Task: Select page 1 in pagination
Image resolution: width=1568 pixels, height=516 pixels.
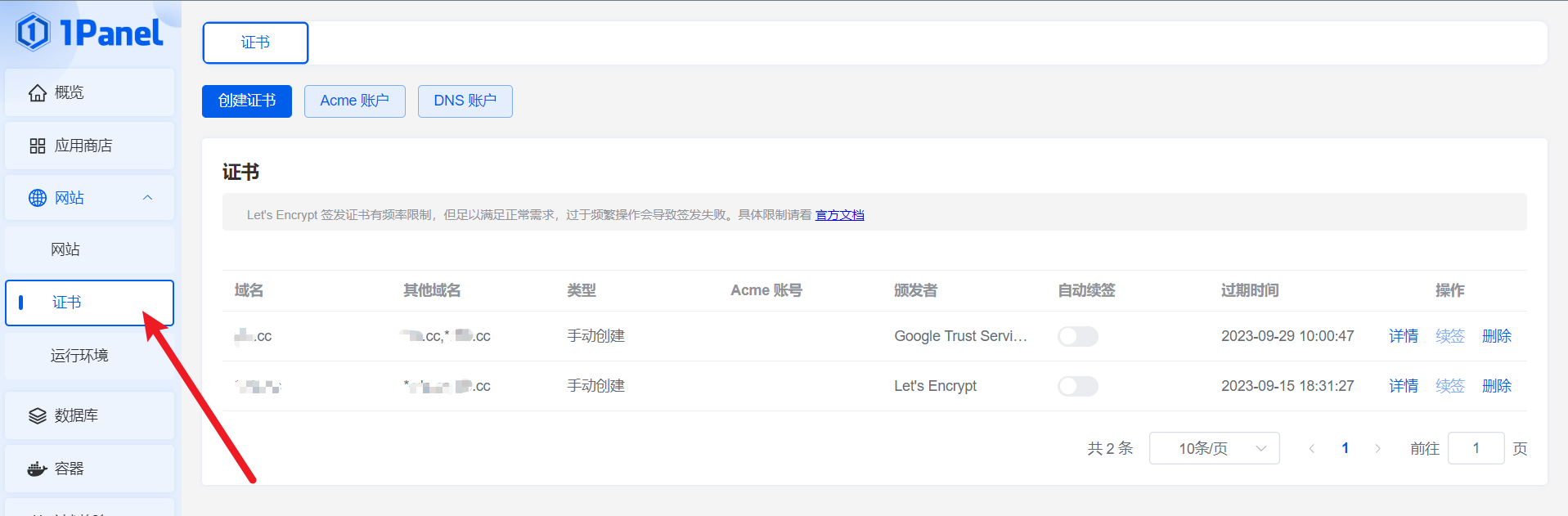Action: pyautogui.click(x=1346, y=448)
